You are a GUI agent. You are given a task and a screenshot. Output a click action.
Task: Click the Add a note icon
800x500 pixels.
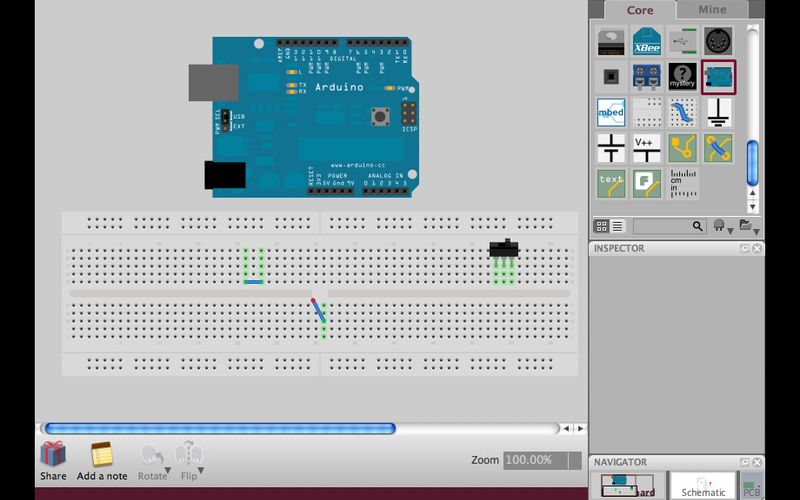[x=102, y=454]
